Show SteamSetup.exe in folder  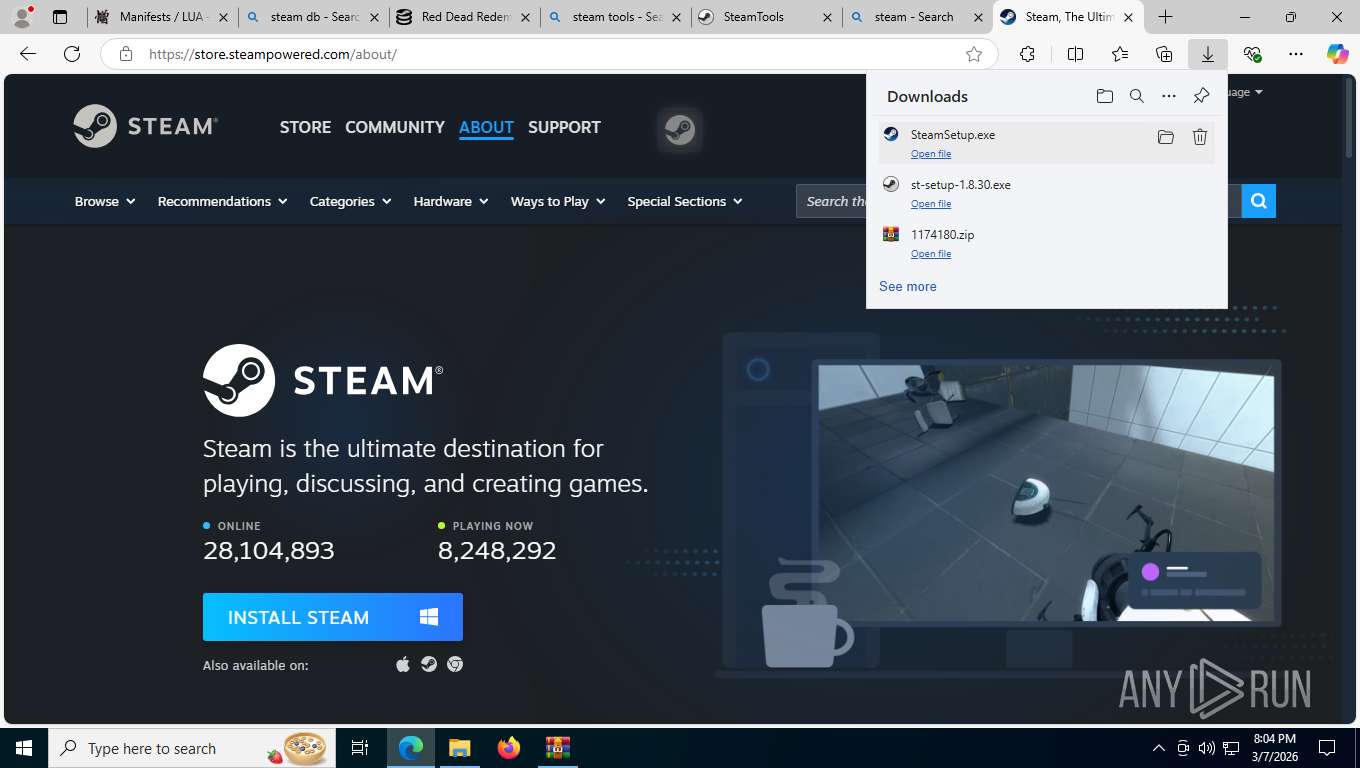1165,137
